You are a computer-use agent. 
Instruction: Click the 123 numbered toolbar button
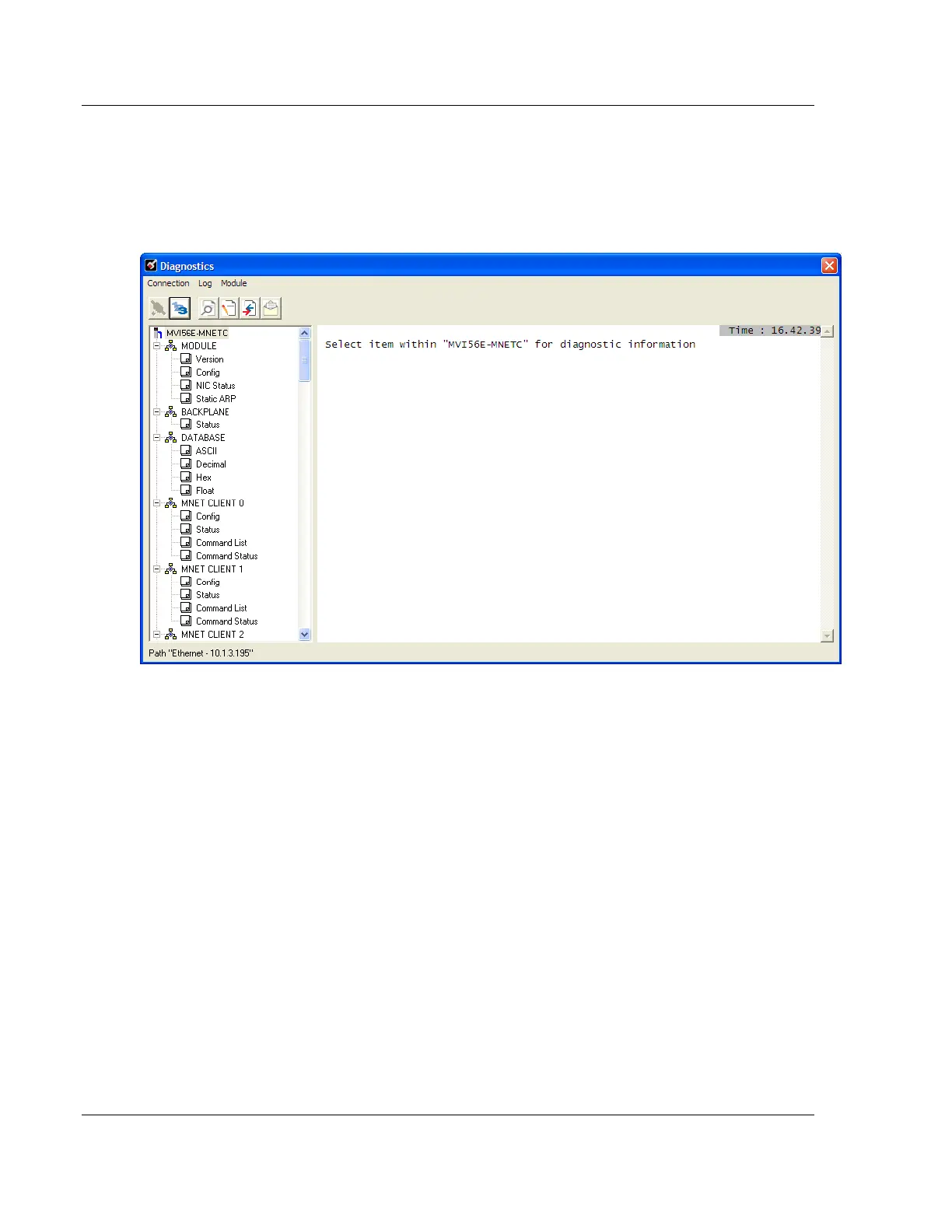pos(180,309)
